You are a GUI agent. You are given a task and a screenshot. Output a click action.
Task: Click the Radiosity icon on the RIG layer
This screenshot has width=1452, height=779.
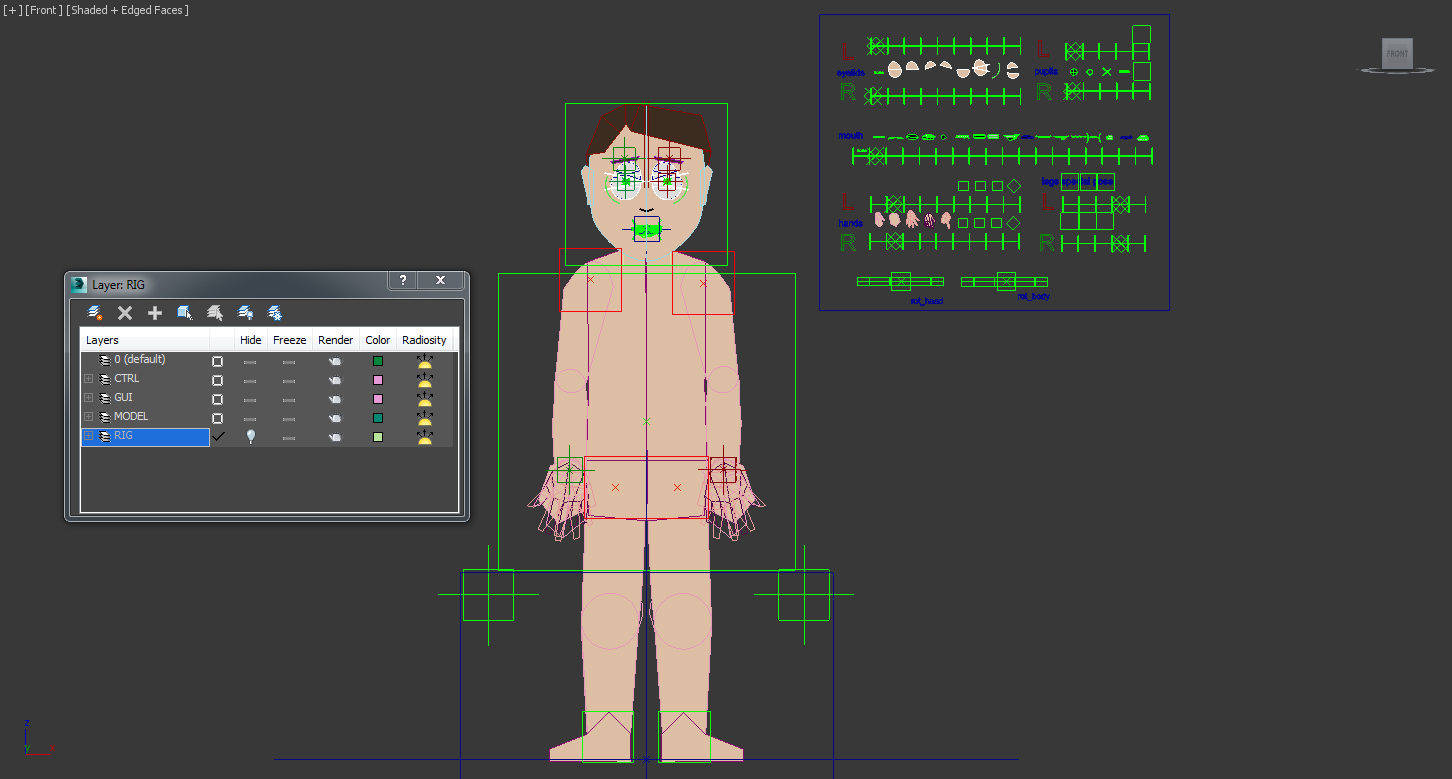424,436
